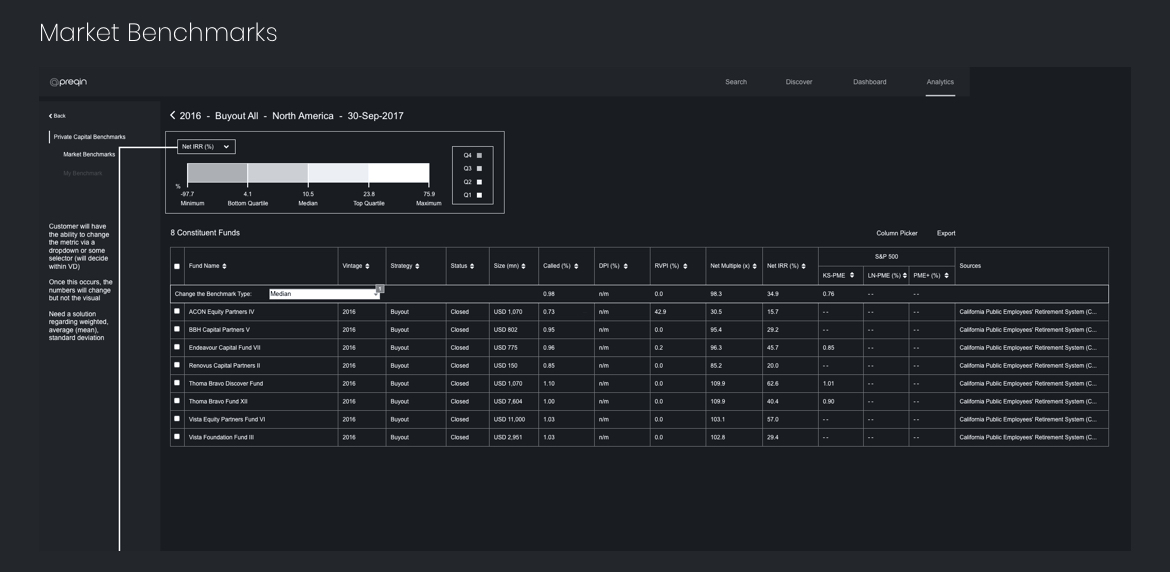Click the back chevron beside 2016 heading
This screenshot has width=1170, height=572.
[x=172, y=116]
